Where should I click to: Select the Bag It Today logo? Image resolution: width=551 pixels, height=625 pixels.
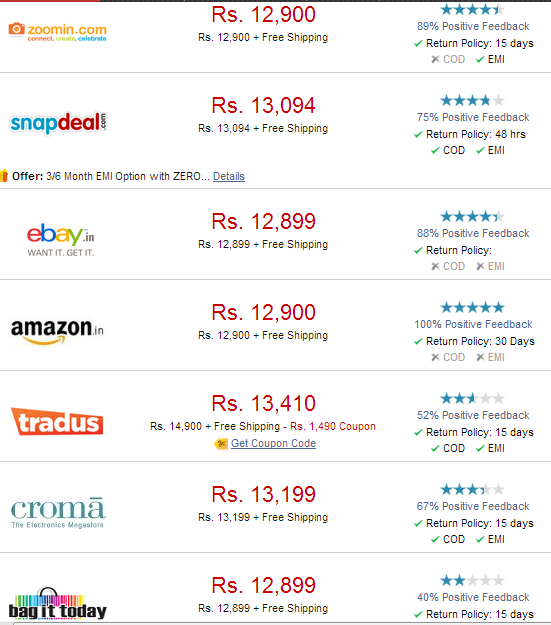[58, 604]
